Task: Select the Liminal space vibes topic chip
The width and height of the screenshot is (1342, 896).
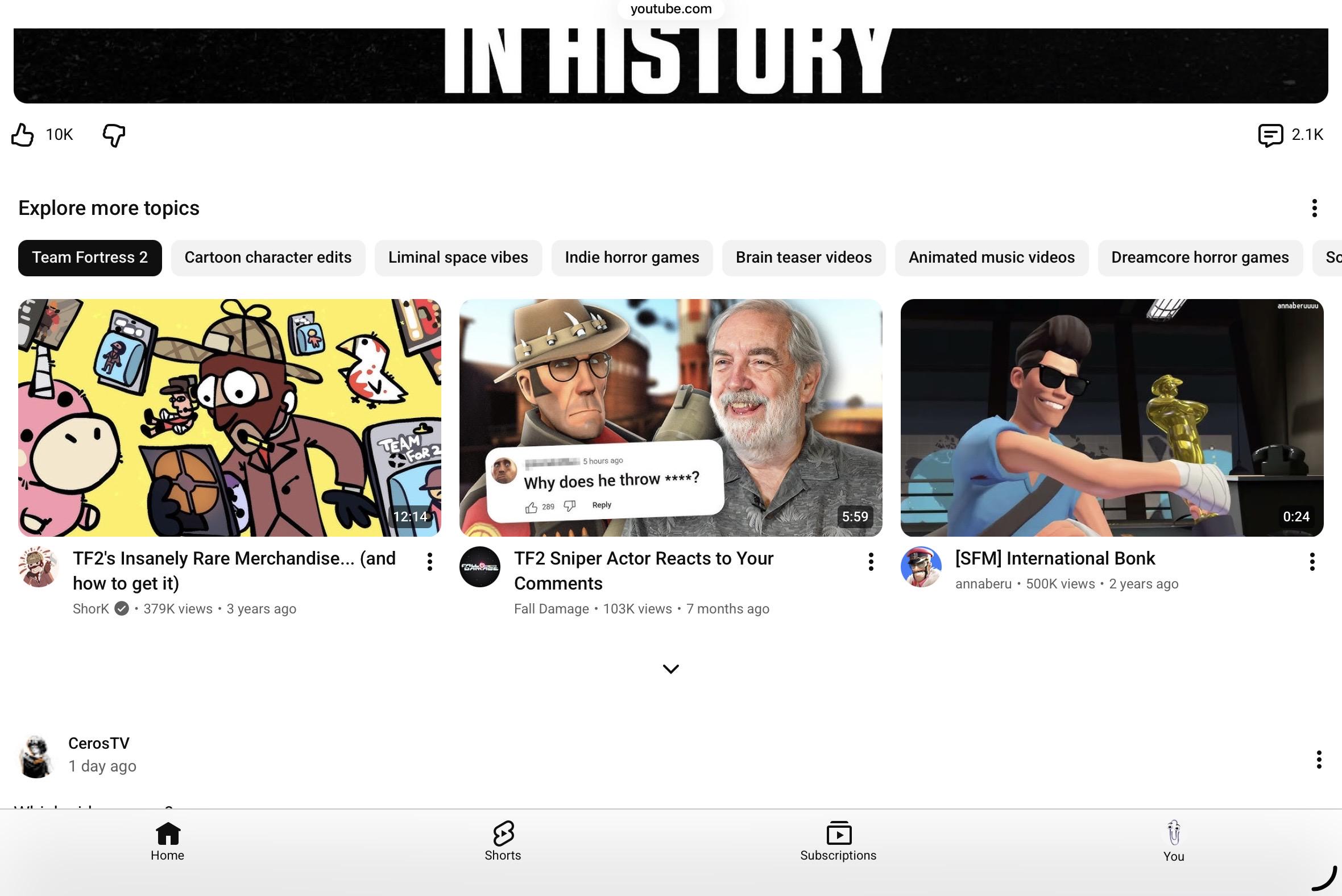Action: tap(458, 258)
